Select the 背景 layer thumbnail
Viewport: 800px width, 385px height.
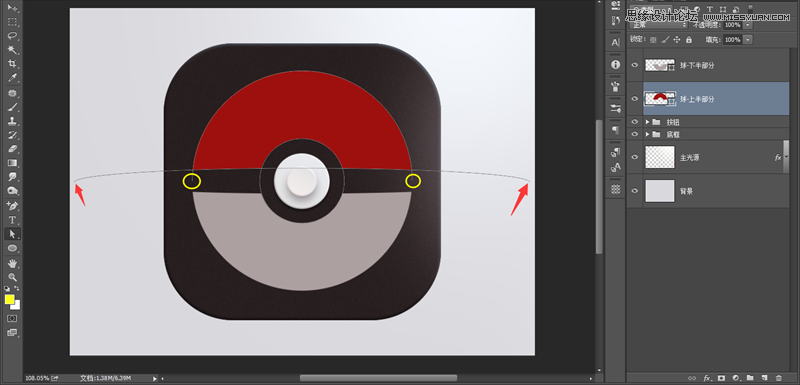click(660, 191)
